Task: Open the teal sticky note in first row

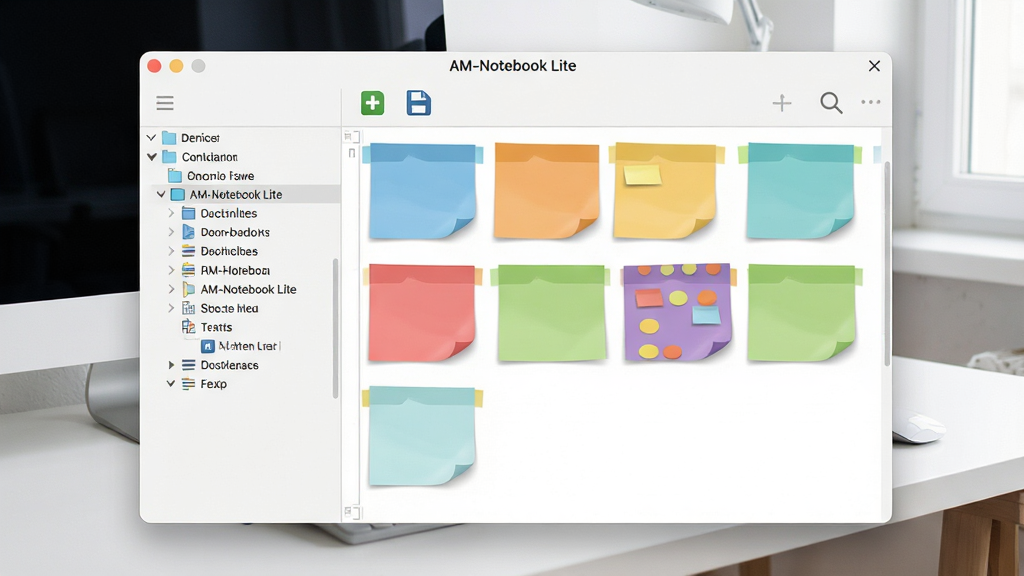Action: [x=800, y=191]
